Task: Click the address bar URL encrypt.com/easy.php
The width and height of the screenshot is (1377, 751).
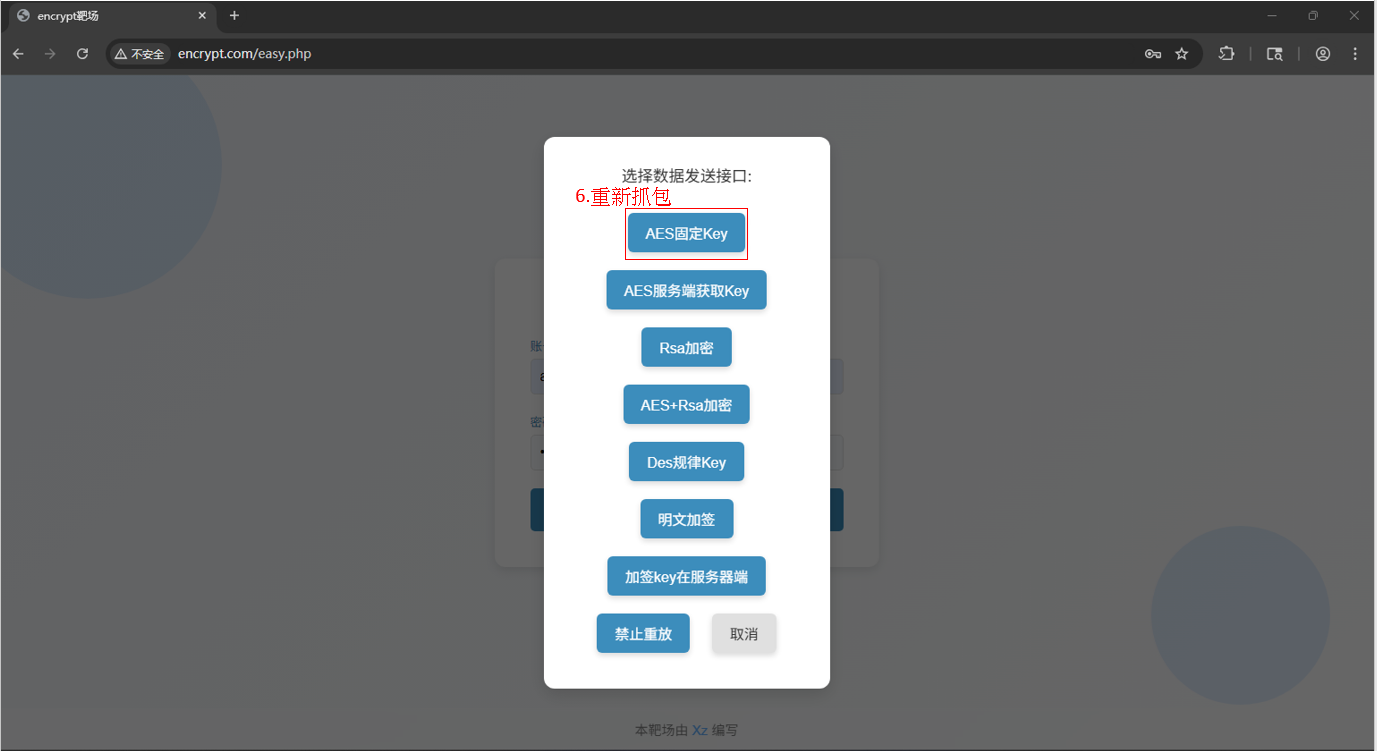Action: click(244, 54)
